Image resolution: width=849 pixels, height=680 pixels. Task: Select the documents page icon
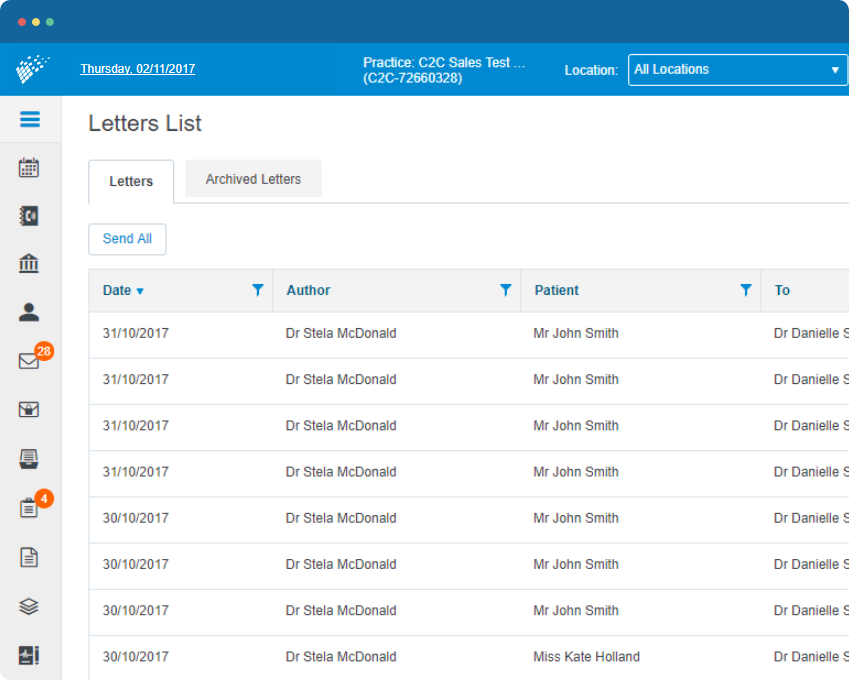pos(29,557)
